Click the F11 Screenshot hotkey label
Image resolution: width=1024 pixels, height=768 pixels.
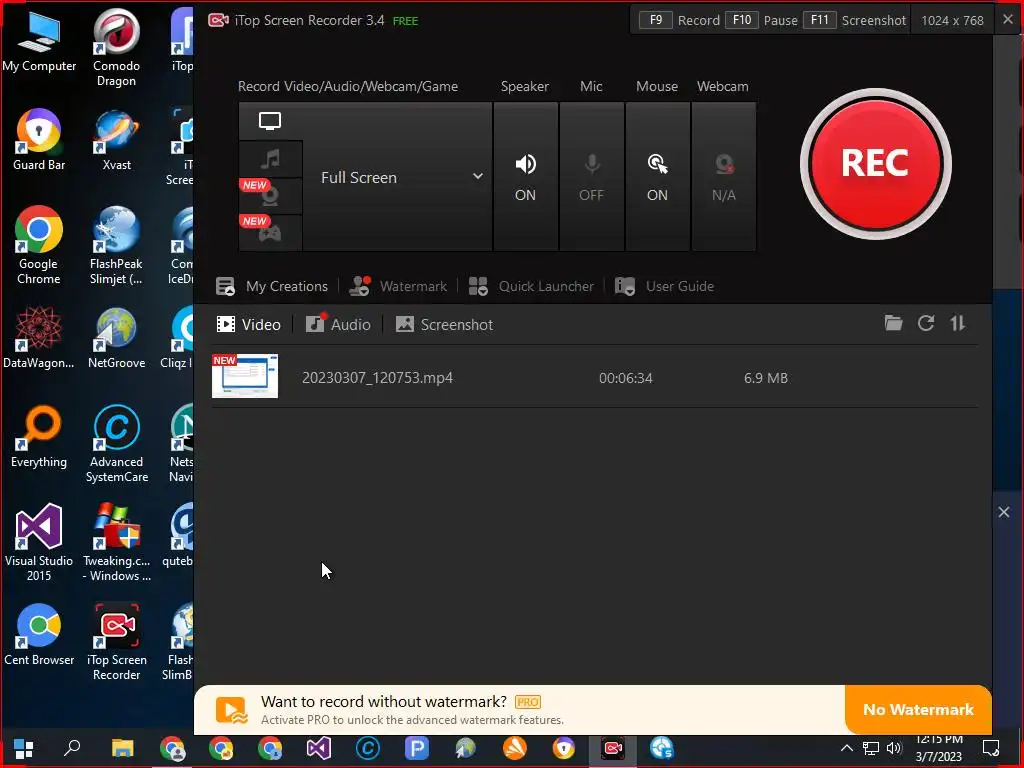(855, 20)
